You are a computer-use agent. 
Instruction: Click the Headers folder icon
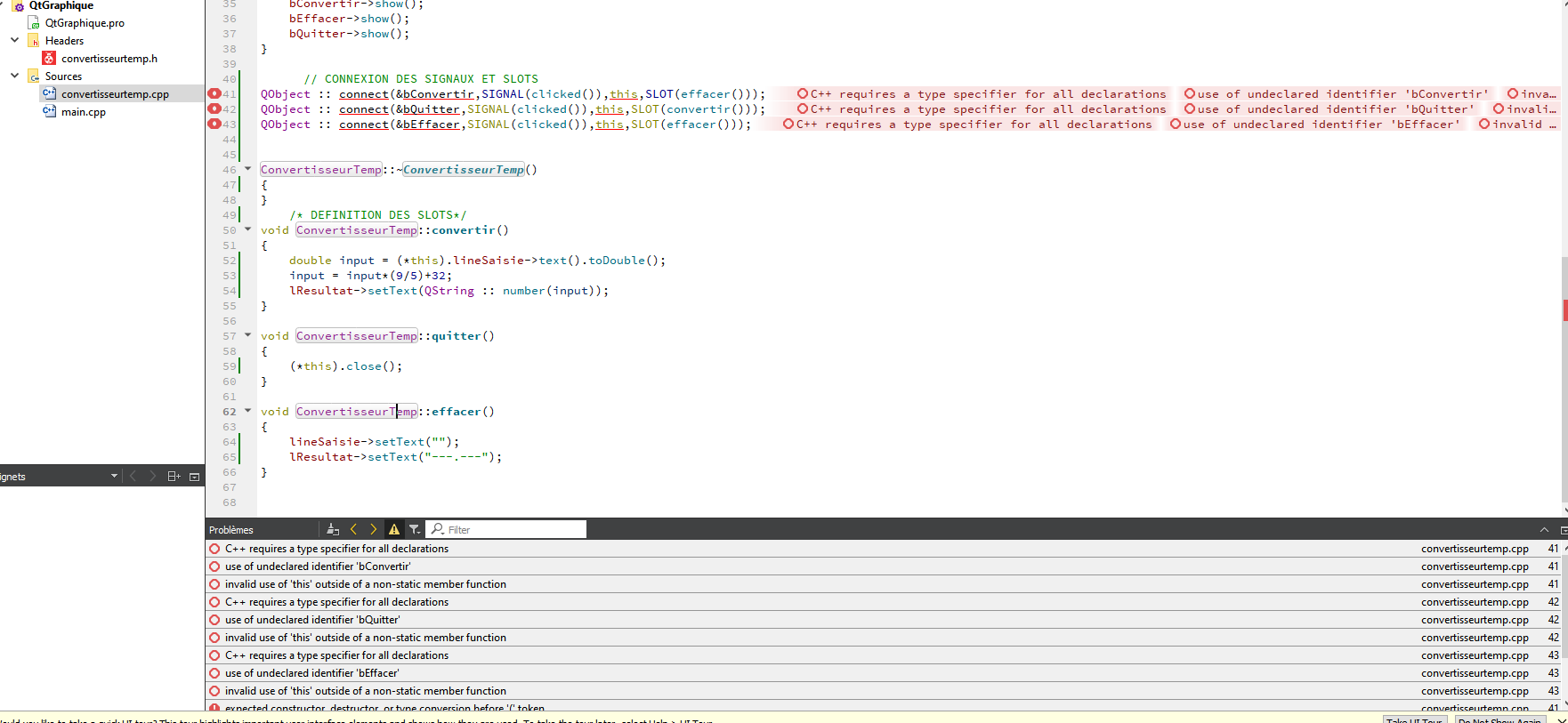[34, 41]
